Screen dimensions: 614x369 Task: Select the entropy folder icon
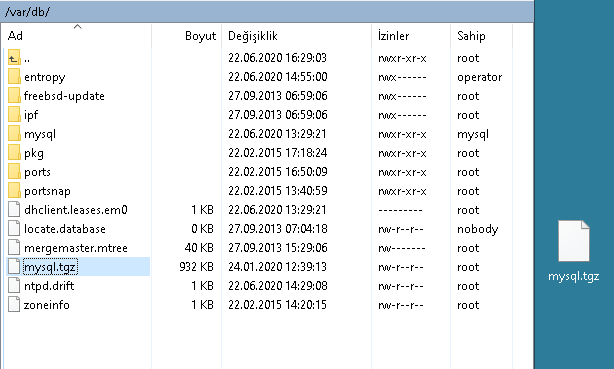[x=14, y=77]
